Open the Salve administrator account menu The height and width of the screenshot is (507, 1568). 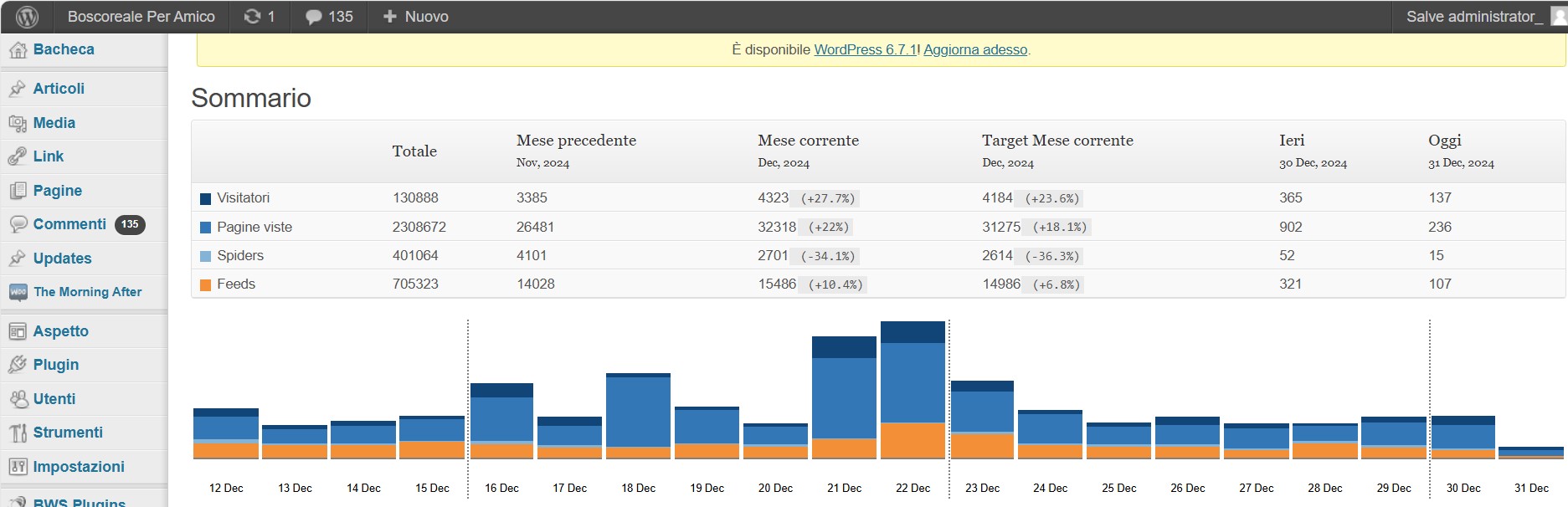pyautogui.click(x=1474, y=17)
